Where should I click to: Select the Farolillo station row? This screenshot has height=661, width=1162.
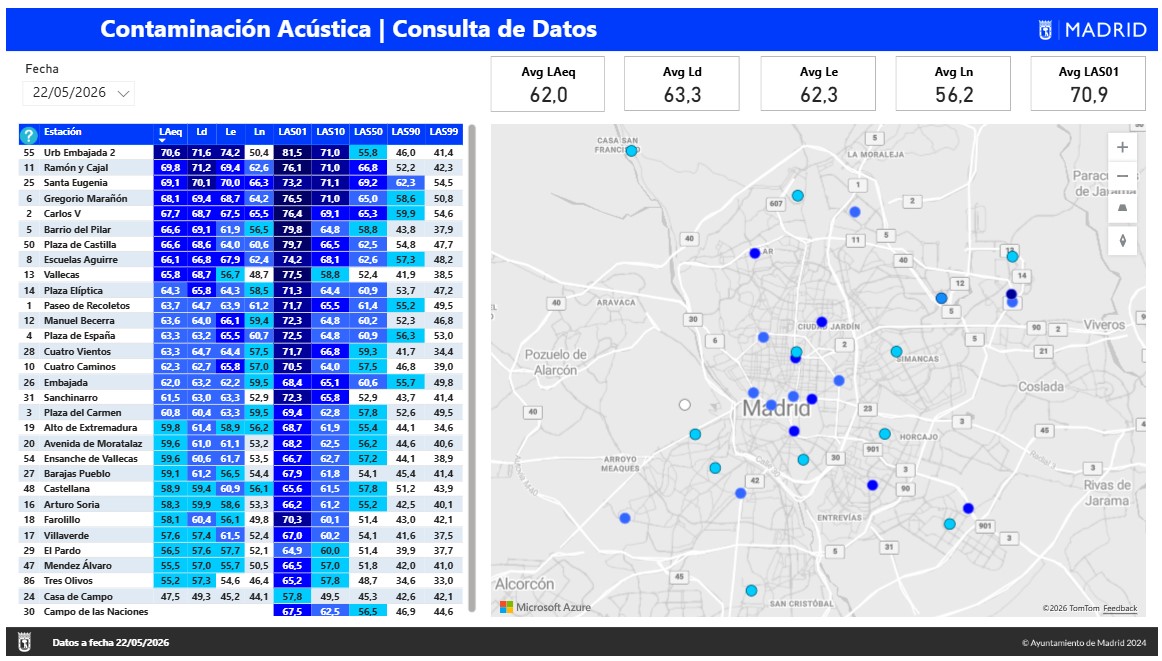241,519
